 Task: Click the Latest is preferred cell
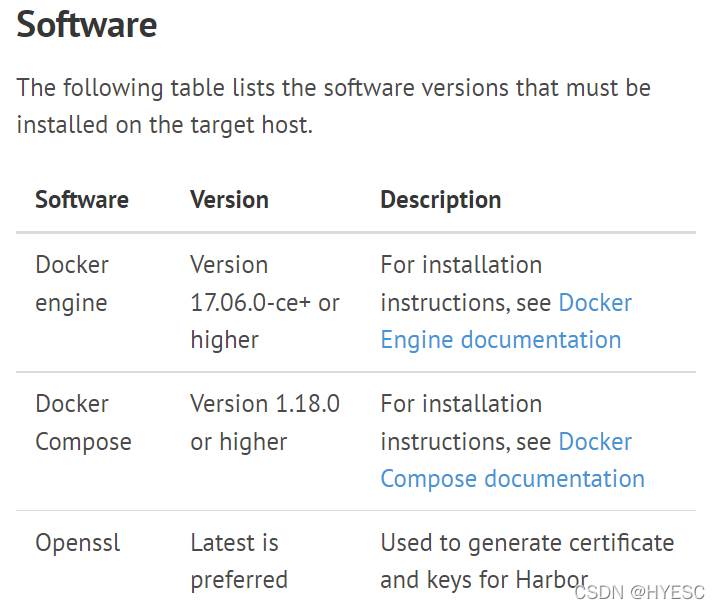(x=239, y=561)
